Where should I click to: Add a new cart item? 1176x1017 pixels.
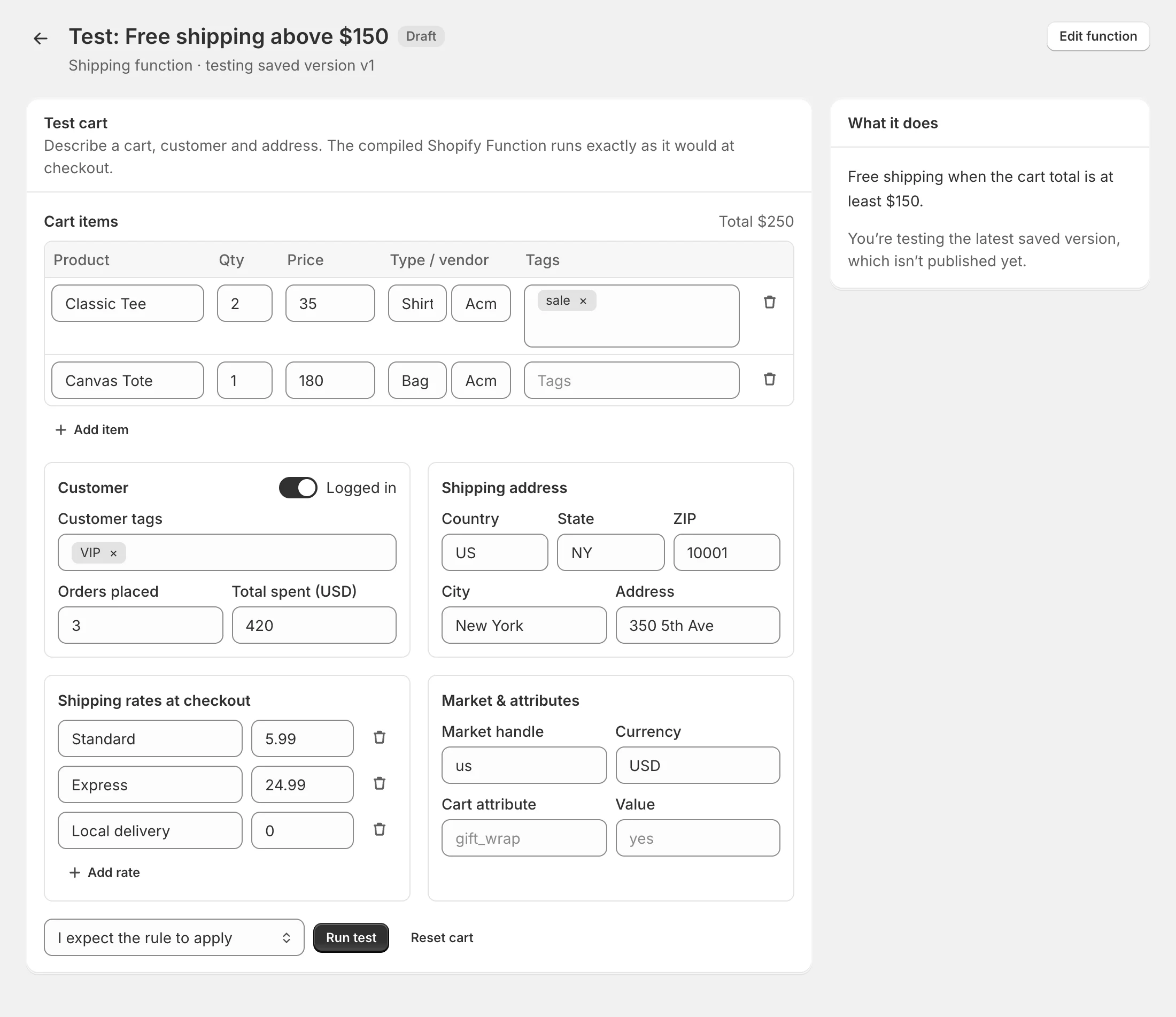point(92,430)
